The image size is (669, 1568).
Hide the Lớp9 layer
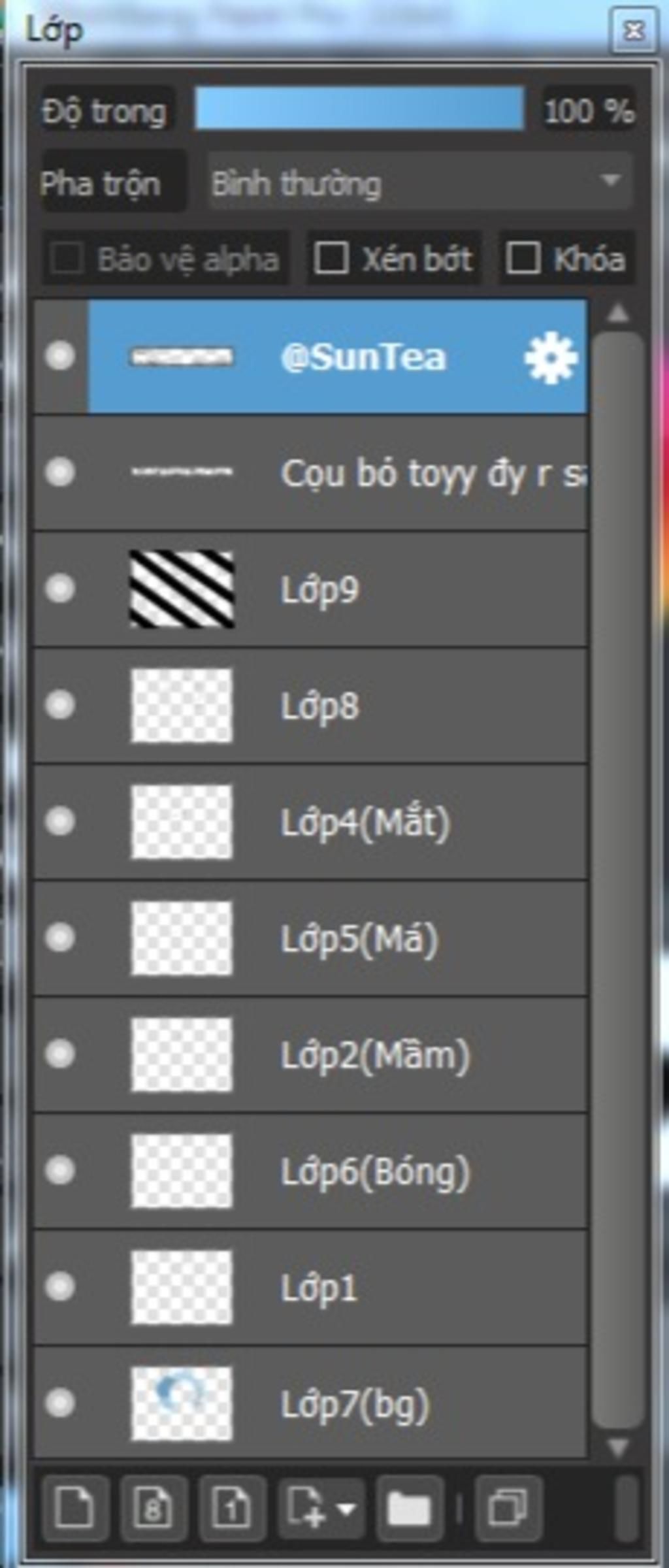point(60,588)
